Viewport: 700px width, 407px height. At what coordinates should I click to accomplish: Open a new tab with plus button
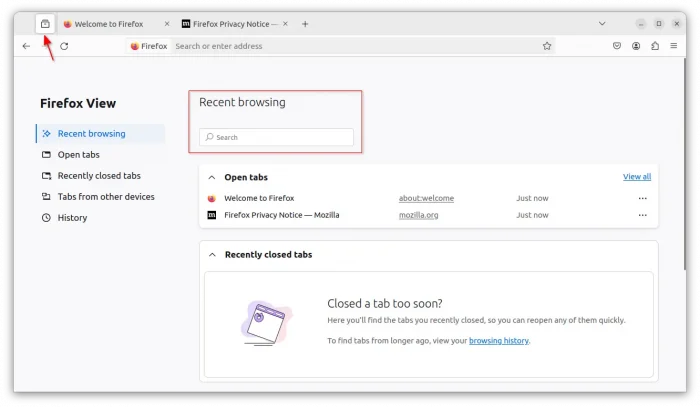pos(305,24)
